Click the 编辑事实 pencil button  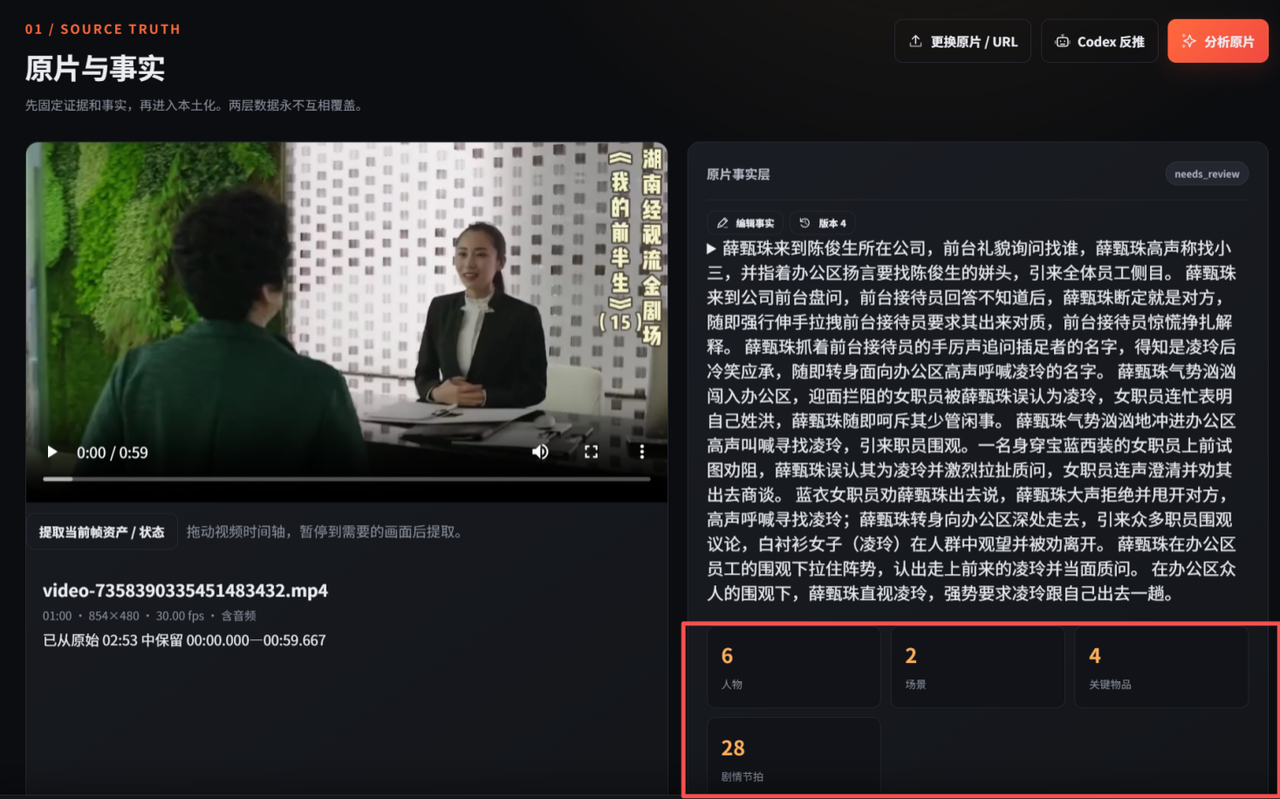coord(747,223)
